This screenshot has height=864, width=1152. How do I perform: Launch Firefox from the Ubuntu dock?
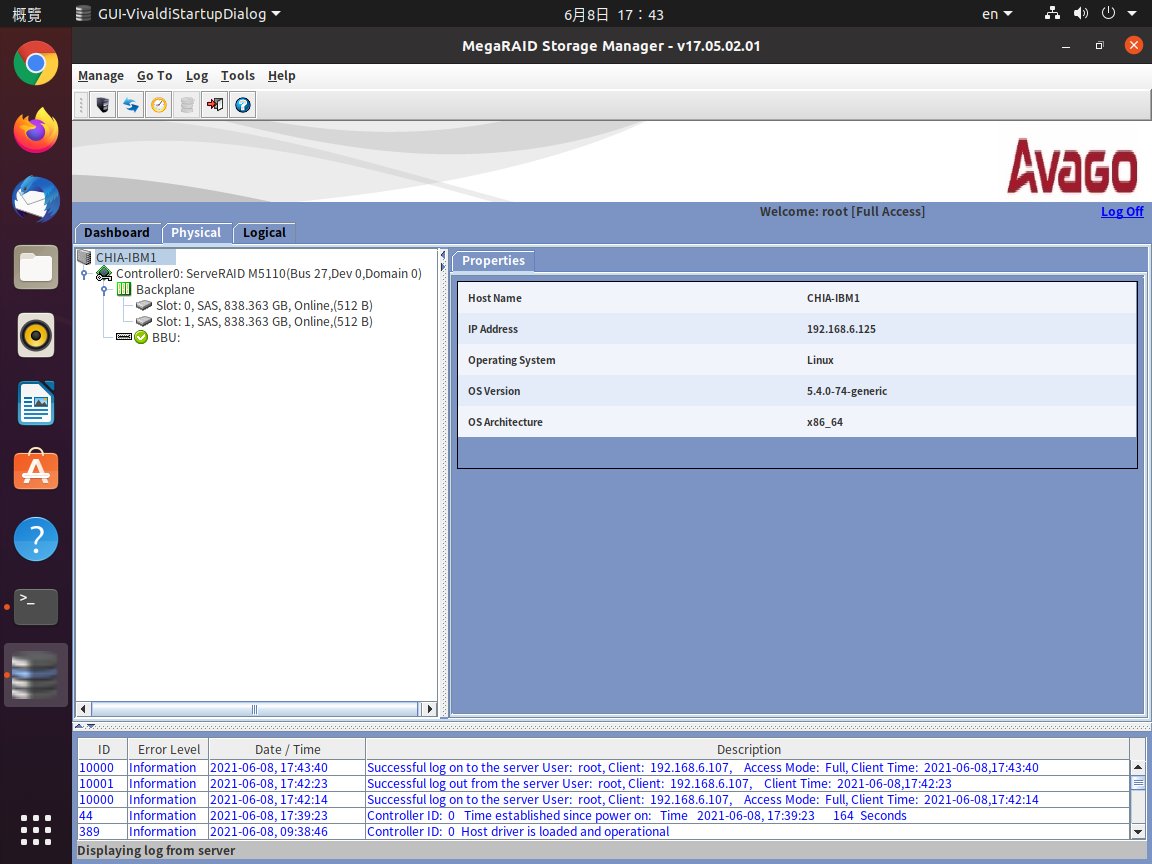pos(36,131)
